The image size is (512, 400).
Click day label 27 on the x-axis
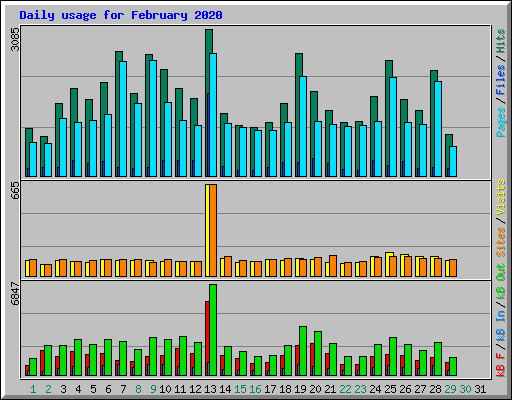coord(420,389)
